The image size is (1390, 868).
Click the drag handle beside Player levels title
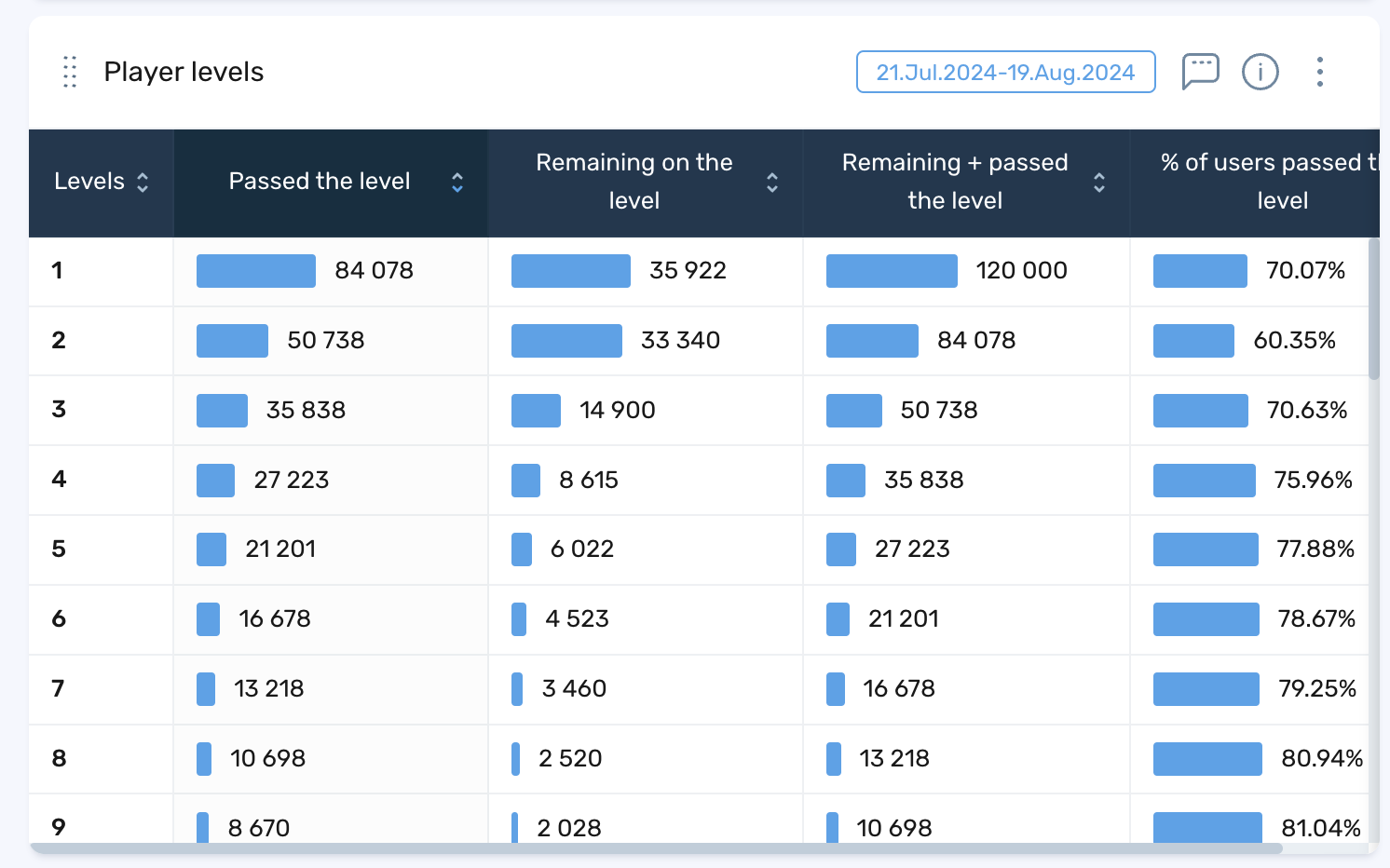[69, 71]
